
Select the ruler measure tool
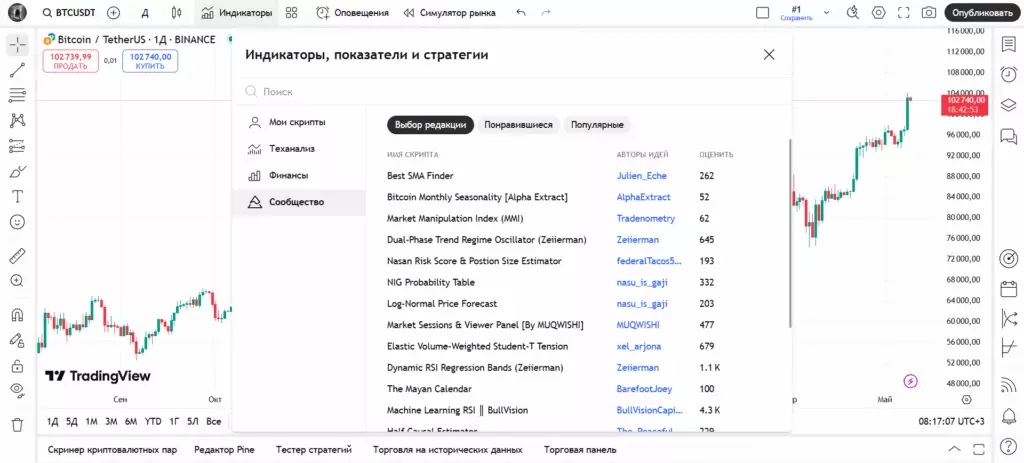pyautogui.click(x=18, y=255)
